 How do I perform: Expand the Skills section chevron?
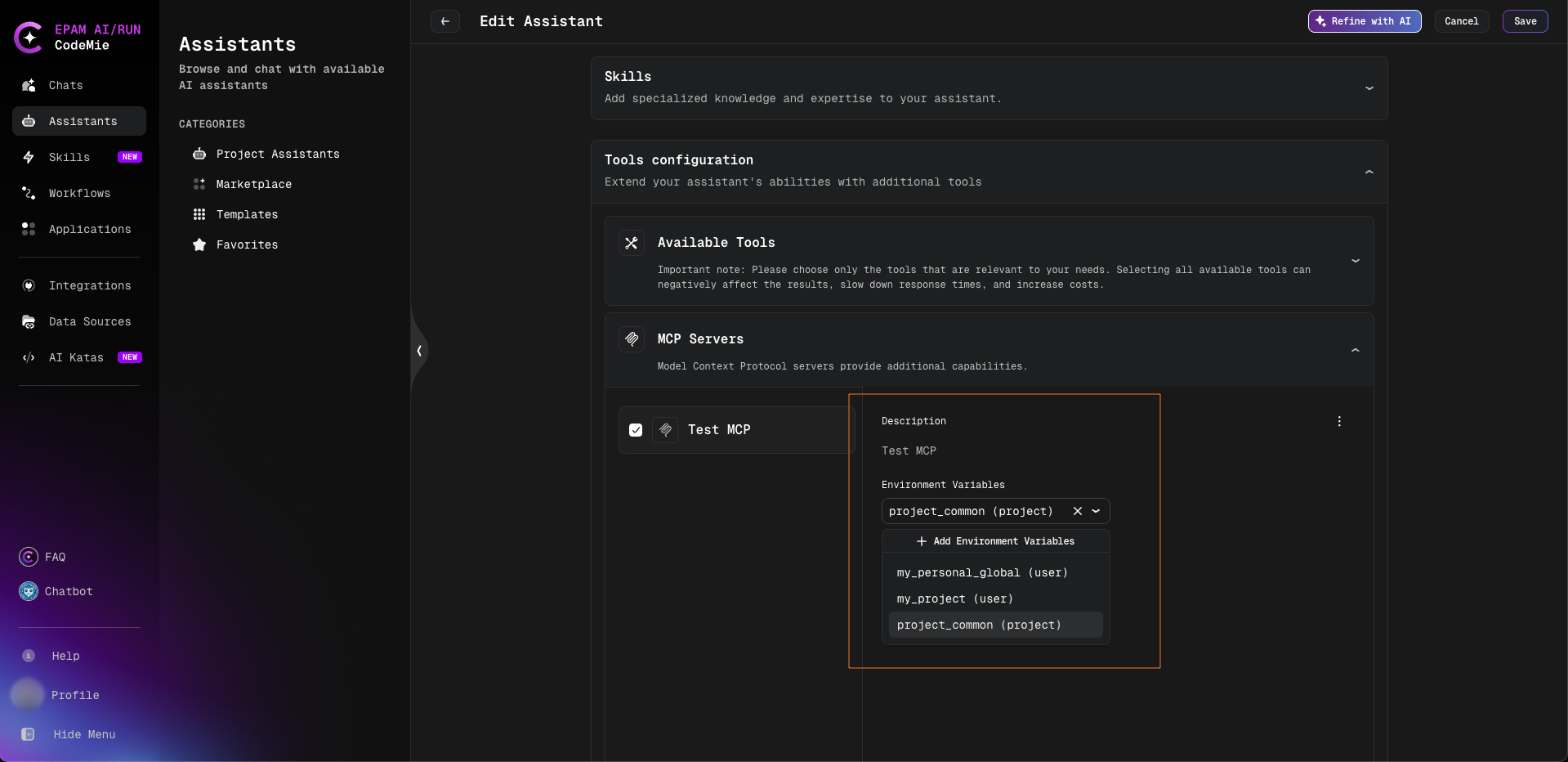[x=1369, y=88]
